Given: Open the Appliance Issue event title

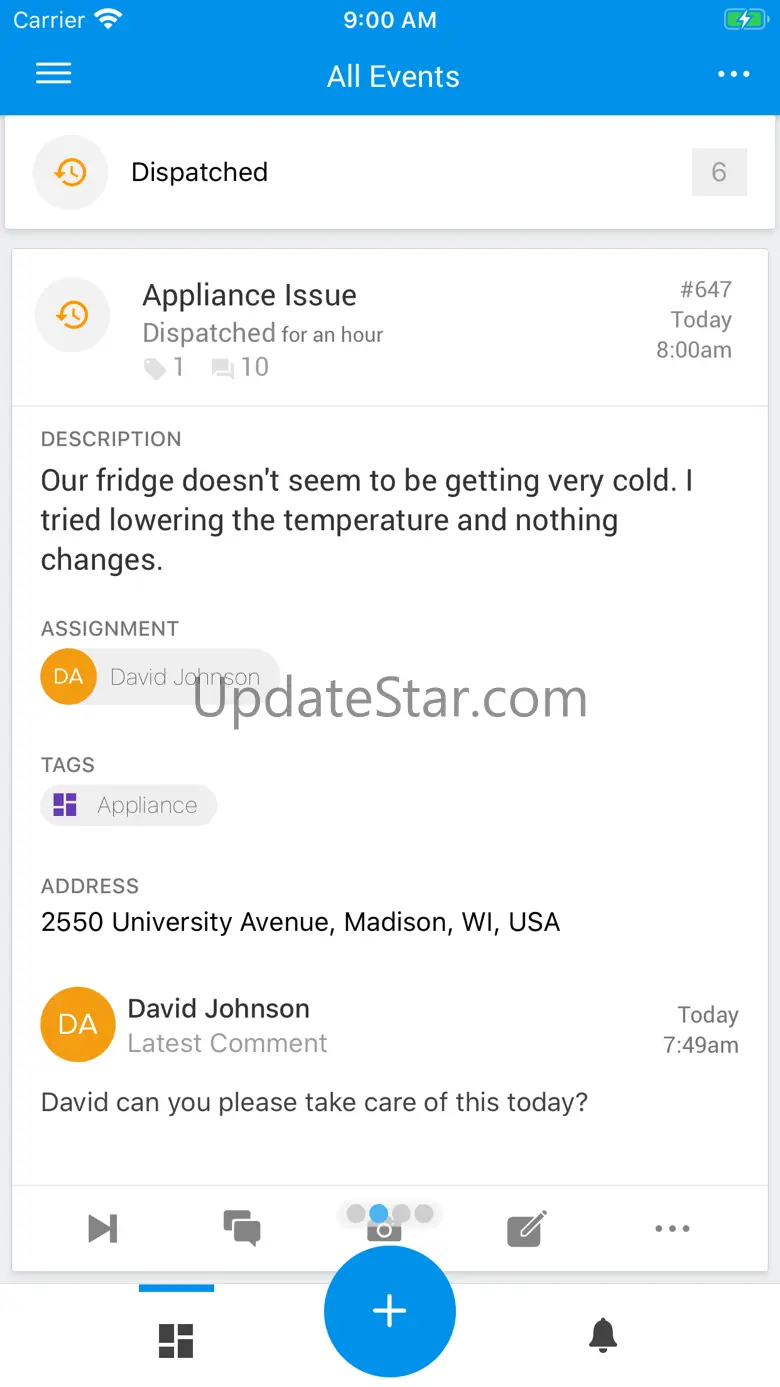Looking at the screenshot, I should (x=250, y=296).
